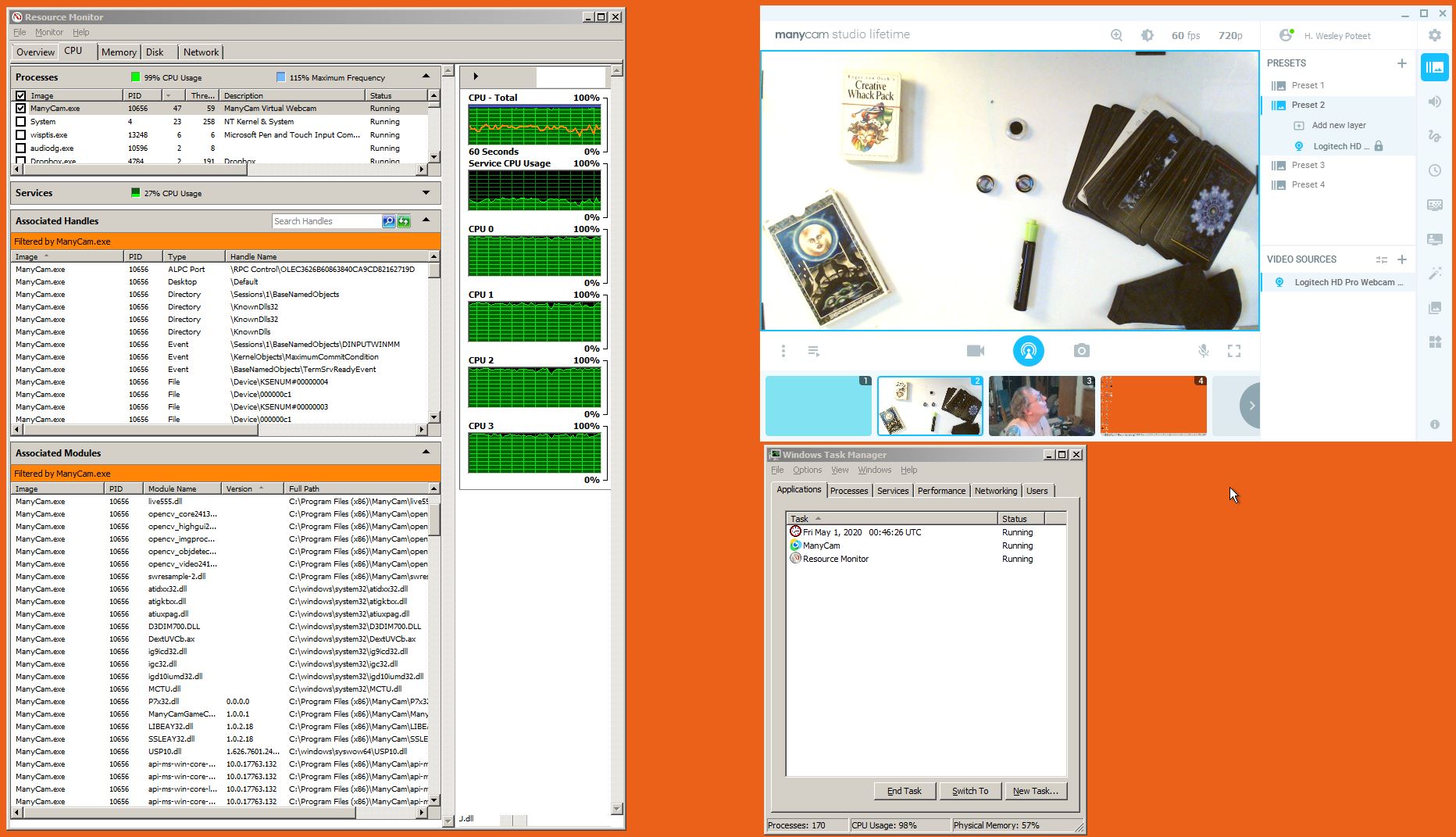Collapse the Processes section
Viewport: 1456px width, 837px height.
[x=426, y=77]
